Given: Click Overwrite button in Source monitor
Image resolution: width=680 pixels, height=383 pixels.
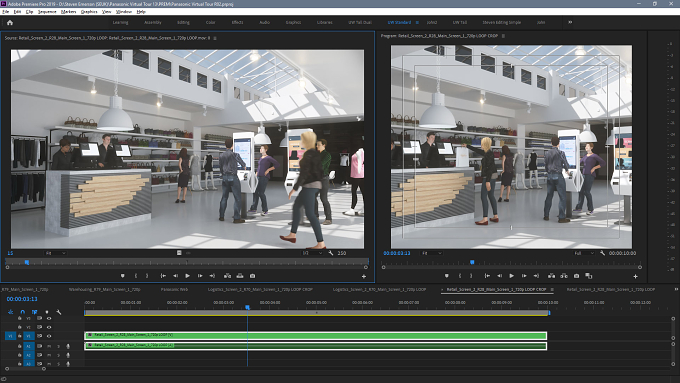Looking at the screenshot, I should tap(240, 276).
